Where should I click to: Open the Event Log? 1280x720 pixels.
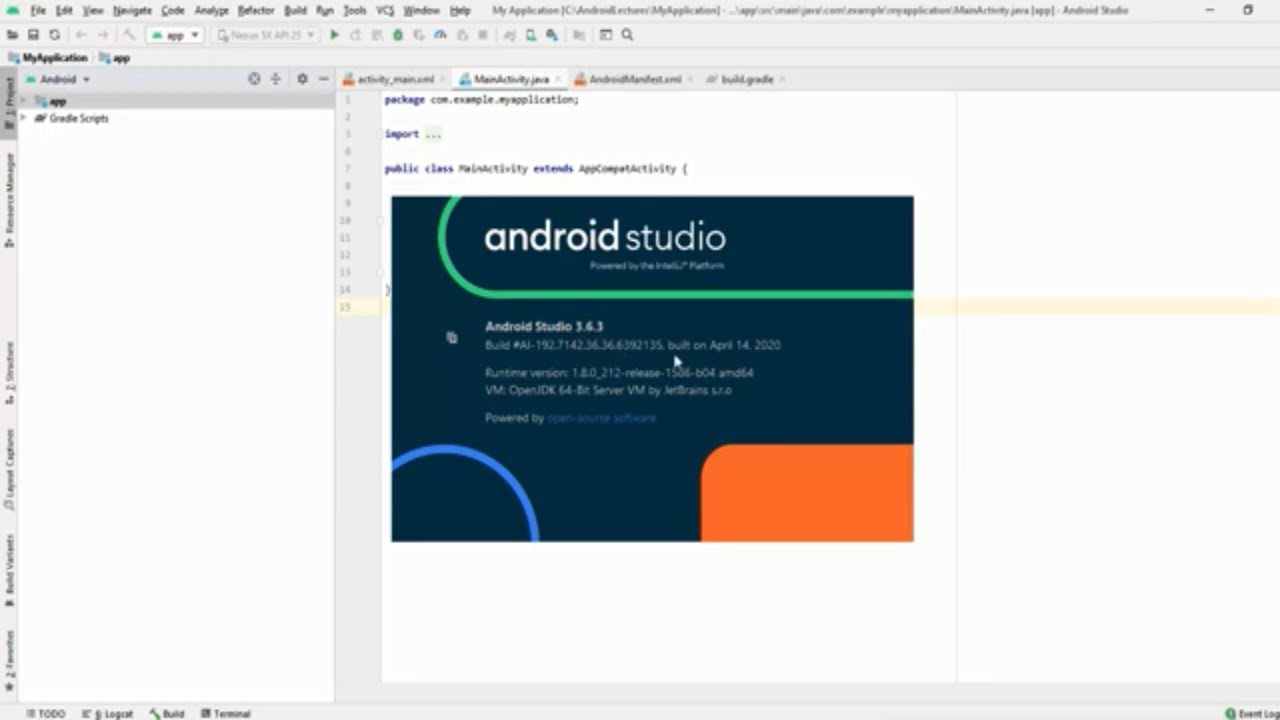pyautogui.click(x=1252, y=713)
